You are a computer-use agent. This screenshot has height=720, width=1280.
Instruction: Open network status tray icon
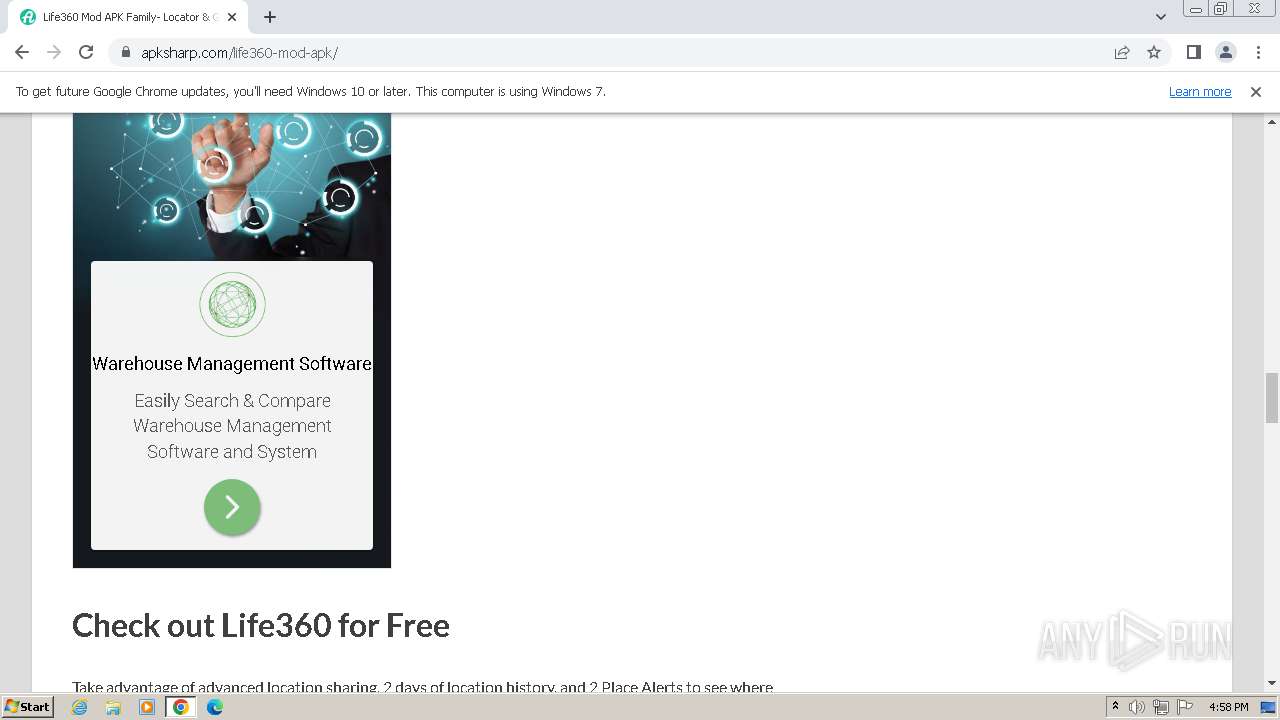[1161, 707]
